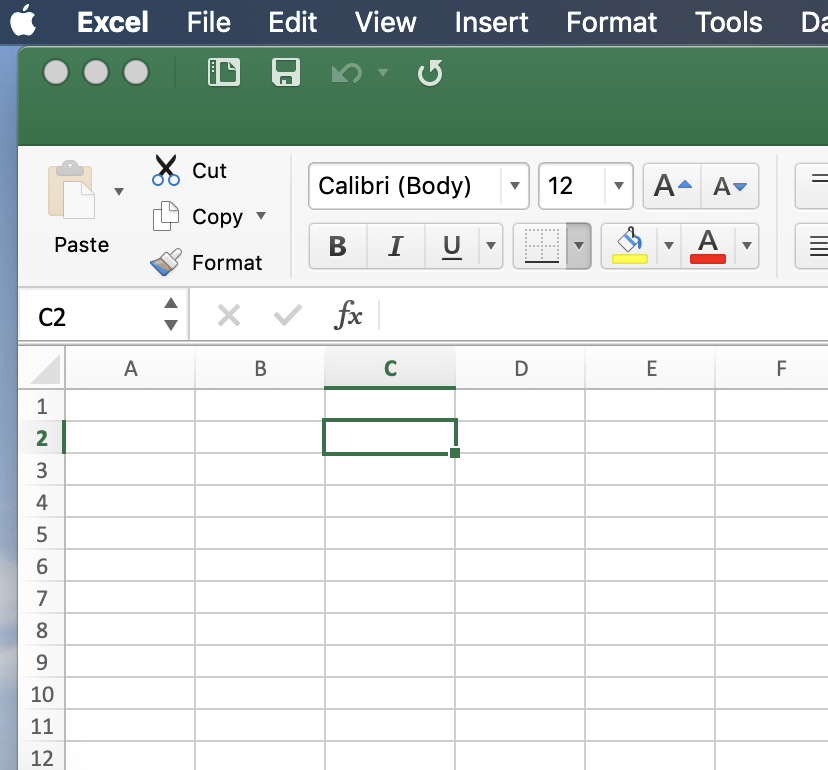Select column A header

pos(130,369)
